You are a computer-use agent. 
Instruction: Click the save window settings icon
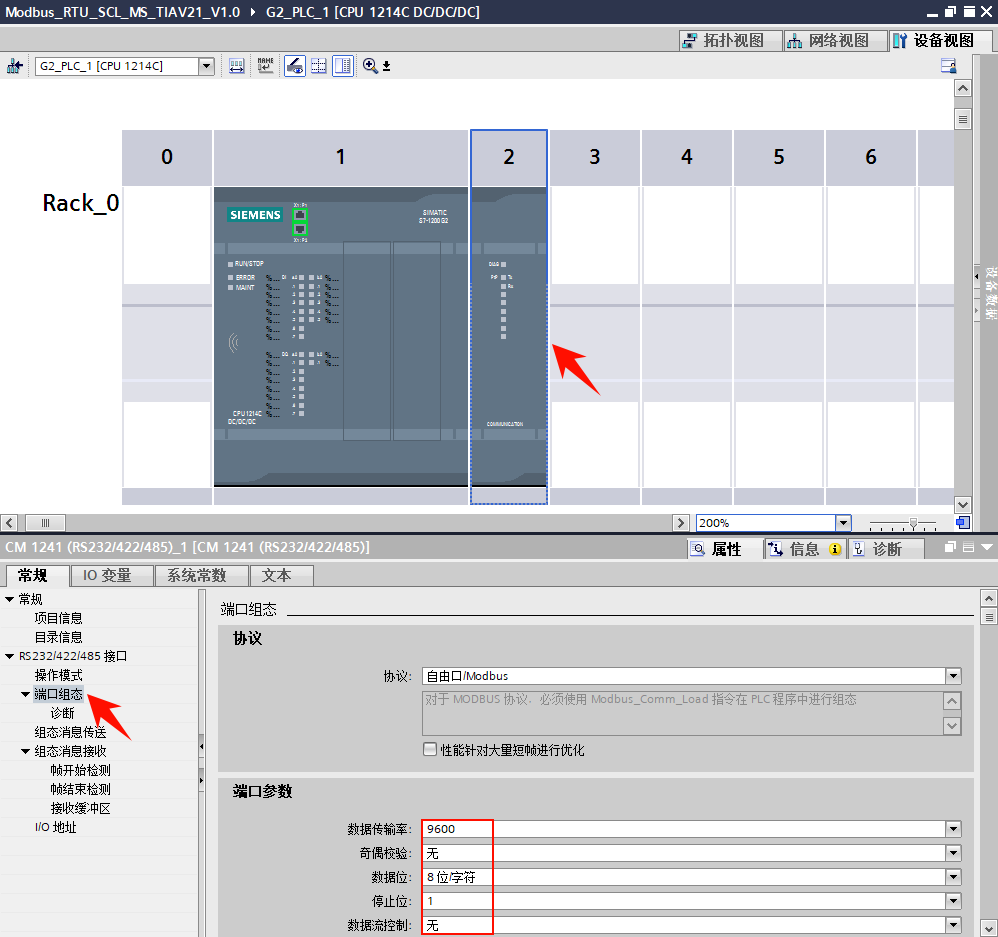click(948, 66)
